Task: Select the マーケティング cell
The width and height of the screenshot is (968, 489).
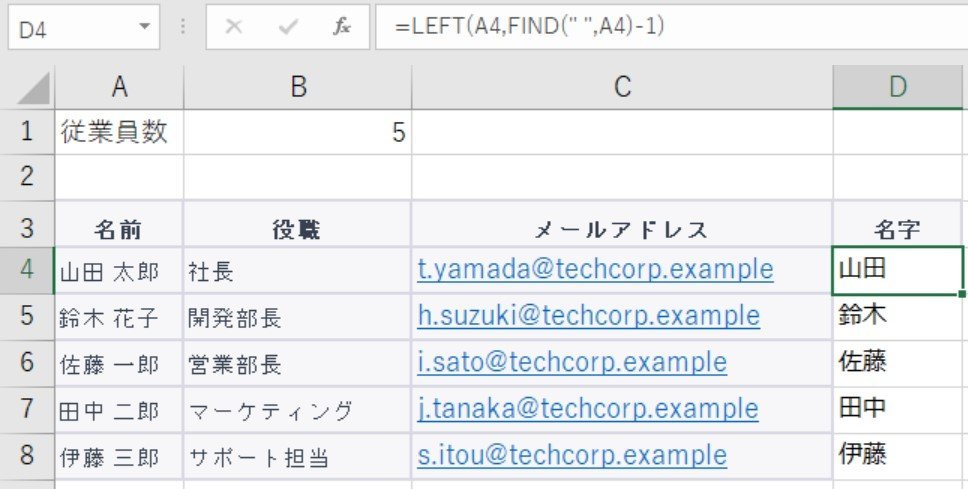Action: (x=298, y=410)
